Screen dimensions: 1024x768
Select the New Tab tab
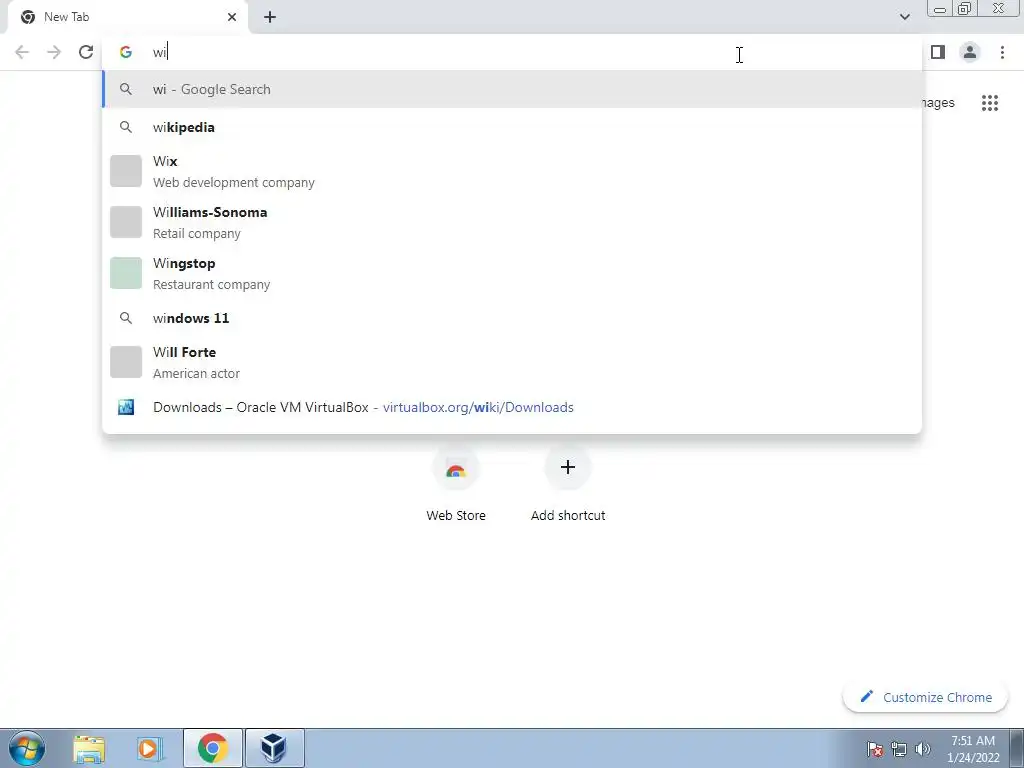tap(128, 17)
